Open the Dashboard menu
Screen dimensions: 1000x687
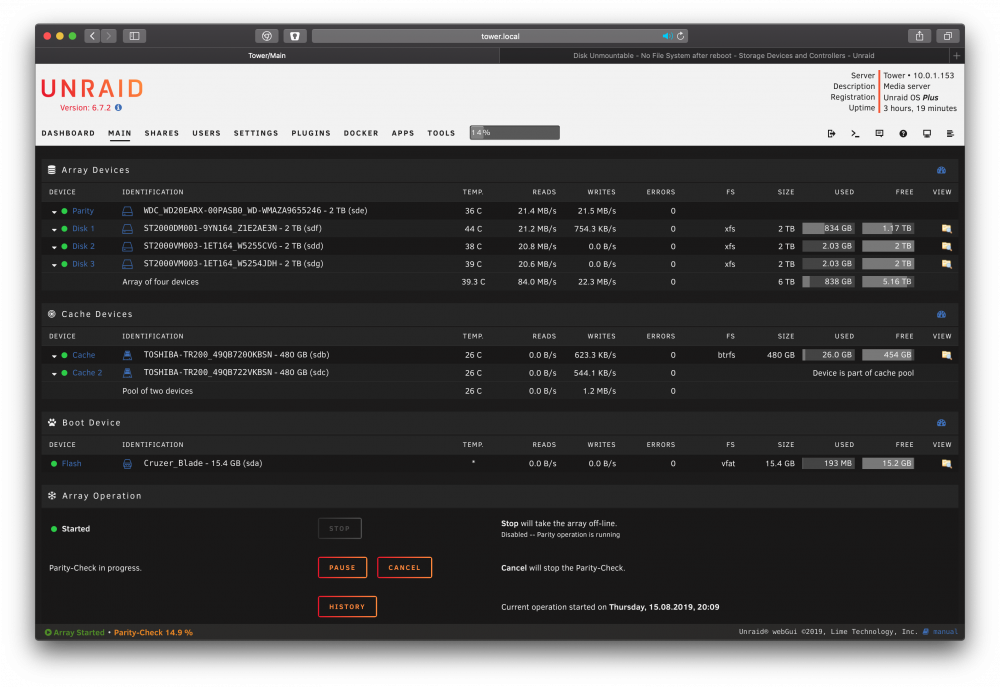pos(68,133)
